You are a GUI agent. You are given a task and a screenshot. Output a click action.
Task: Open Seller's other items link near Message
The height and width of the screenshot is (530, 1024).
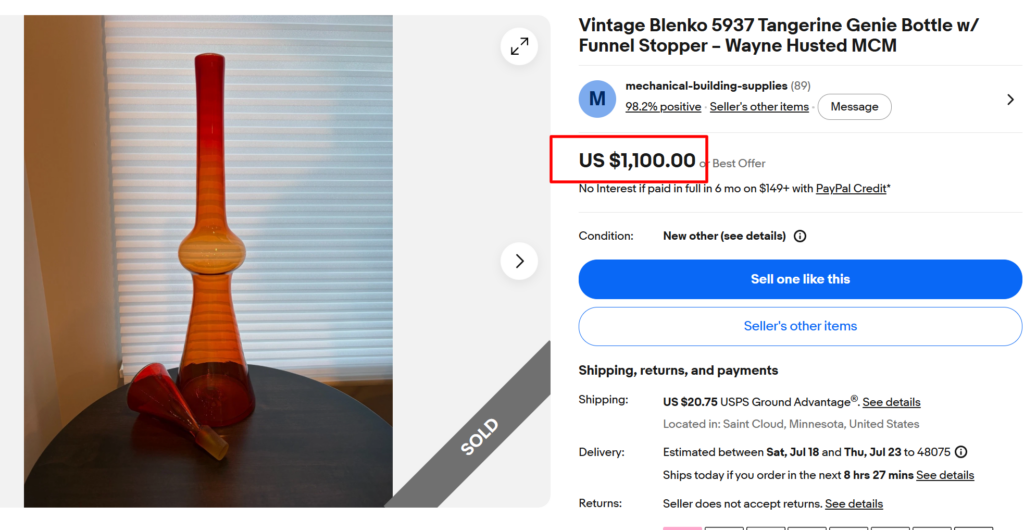pos(759,106)
